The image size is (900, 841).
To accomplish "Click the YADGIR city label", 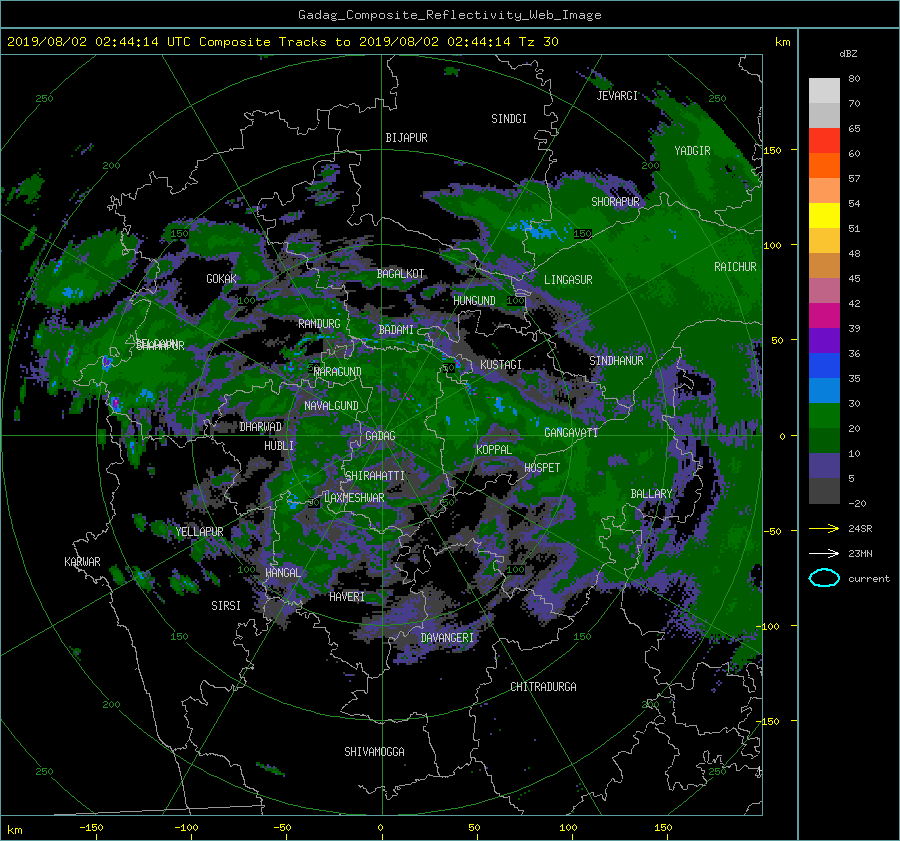I will click(692, 151).
